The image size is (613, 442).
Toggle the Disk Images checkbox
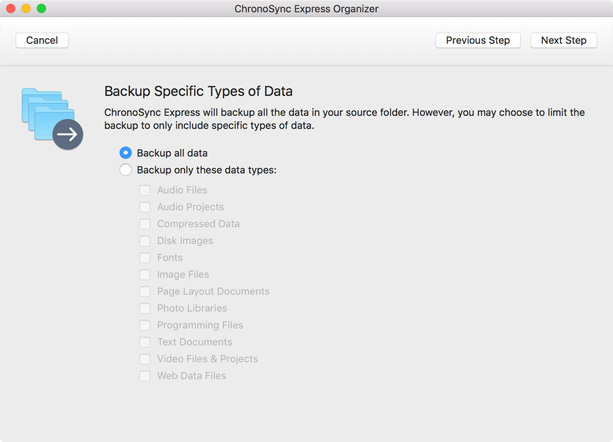click(x=145, y=241)
